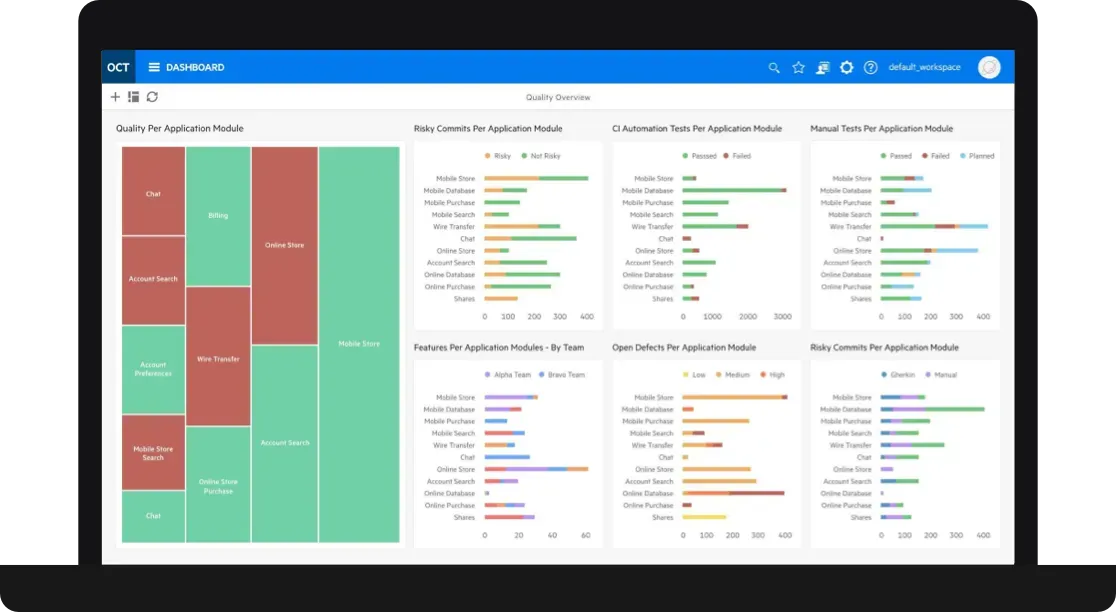
Task: Select the red Account Search treemap tile
Action: pos(153,280)
